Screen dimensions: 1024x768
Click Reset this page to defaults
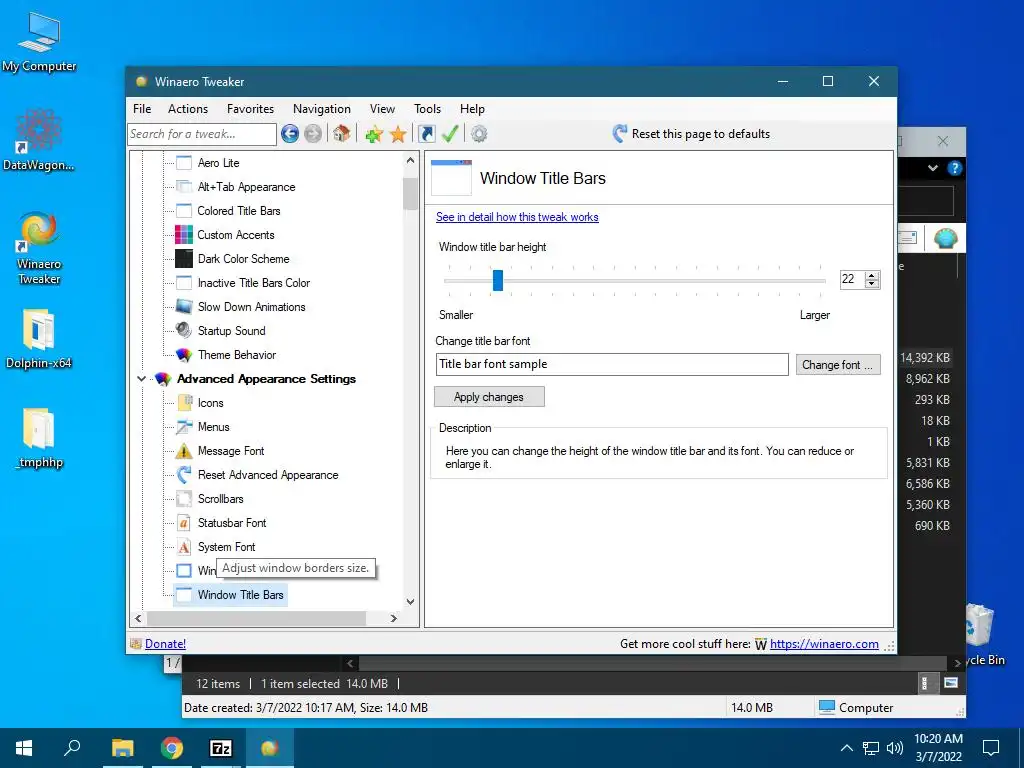tap(691, 134)
